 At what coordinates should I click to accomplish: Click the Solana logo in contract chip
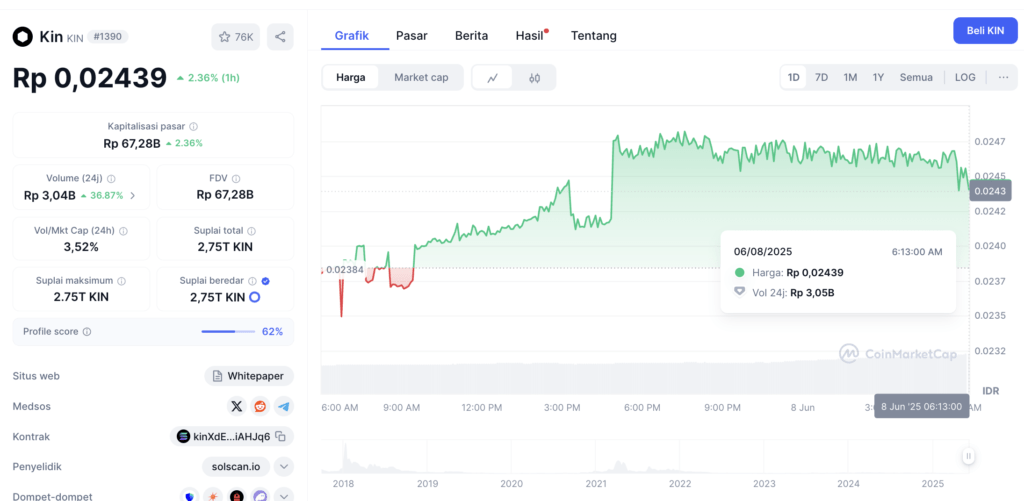pyautogui.click(x=183, y=436)
